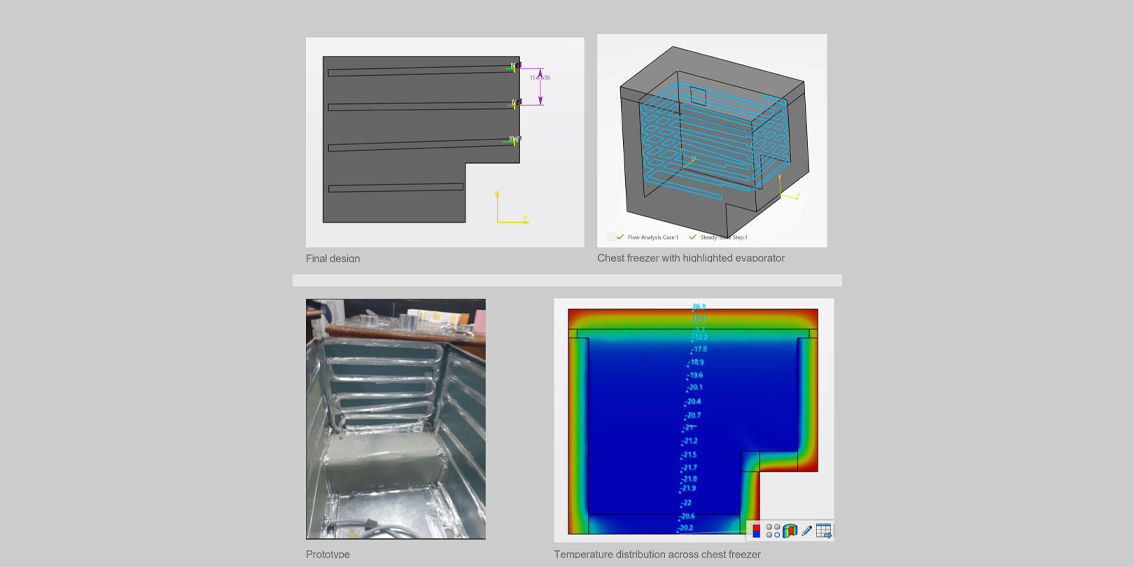Click the -21.9 temperature probe label
This screenshot has width=1134, height=567.
[x=688, y=488]
